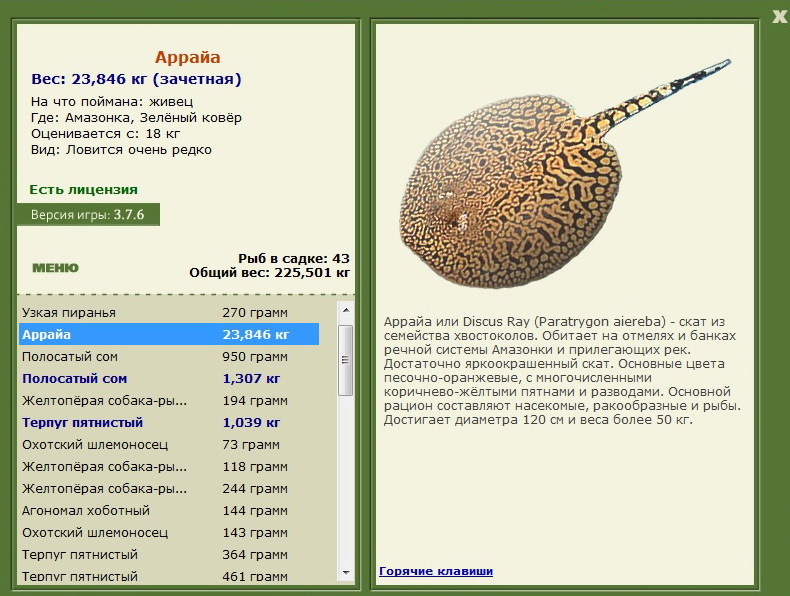Select the highlighted Аррайа 23,846 кг entry

169,335
